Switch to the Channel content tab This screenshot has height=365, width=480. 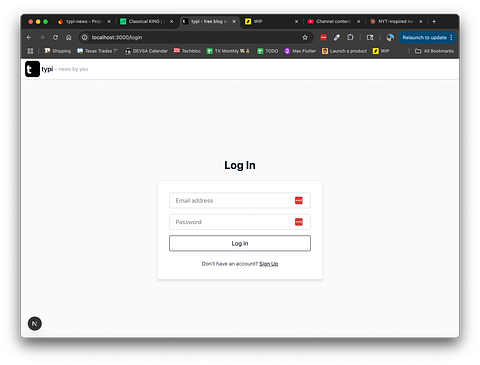point(334,21)
